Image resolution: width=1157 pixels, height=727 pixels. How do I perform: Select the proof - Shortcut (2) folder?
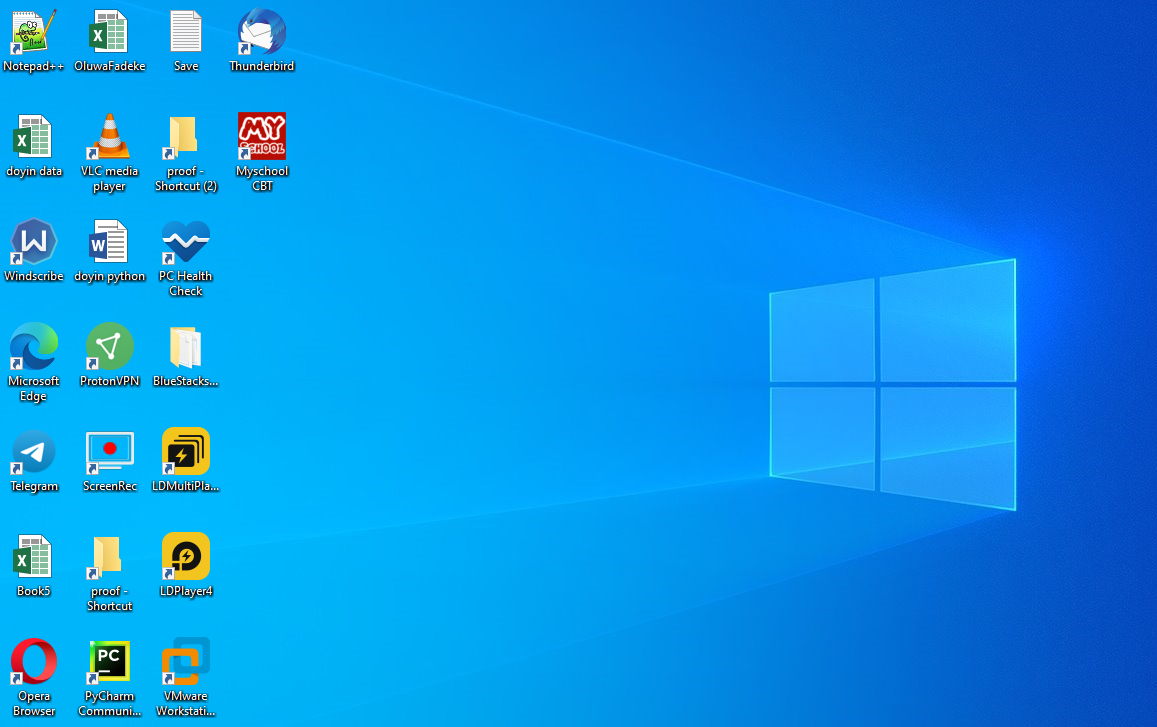click(x=186, y=138)
